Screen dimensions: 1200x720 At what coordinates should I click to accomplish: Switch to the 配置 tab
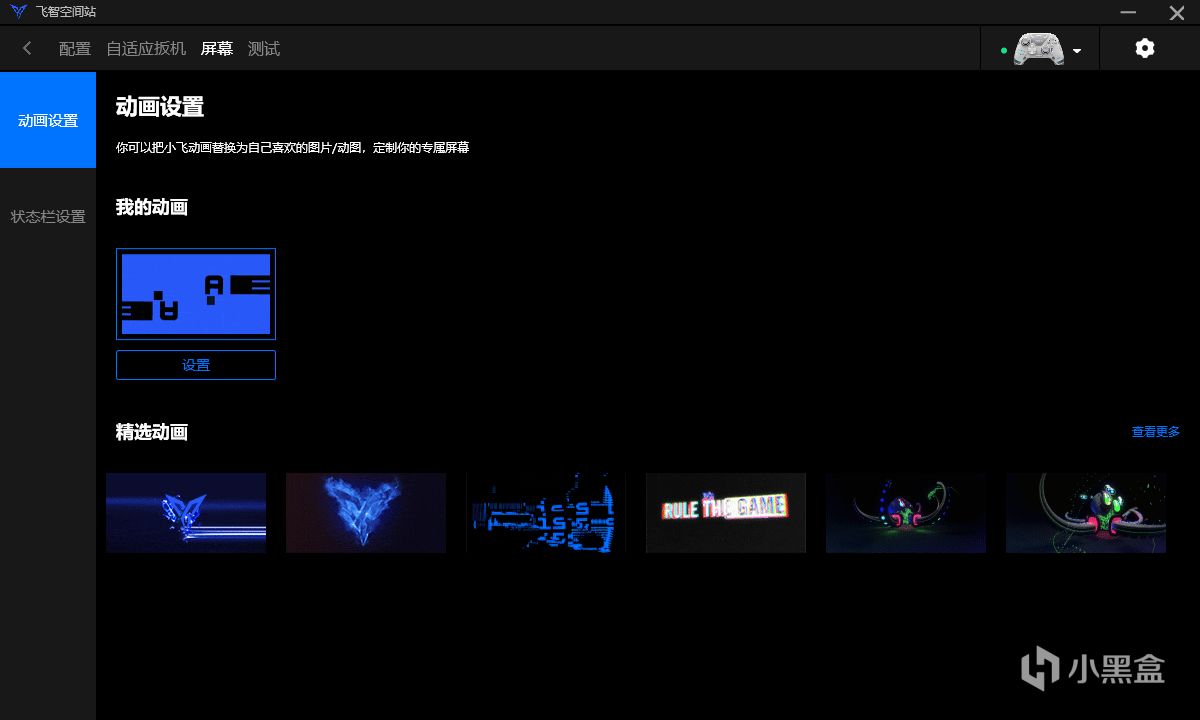(76, 47)
